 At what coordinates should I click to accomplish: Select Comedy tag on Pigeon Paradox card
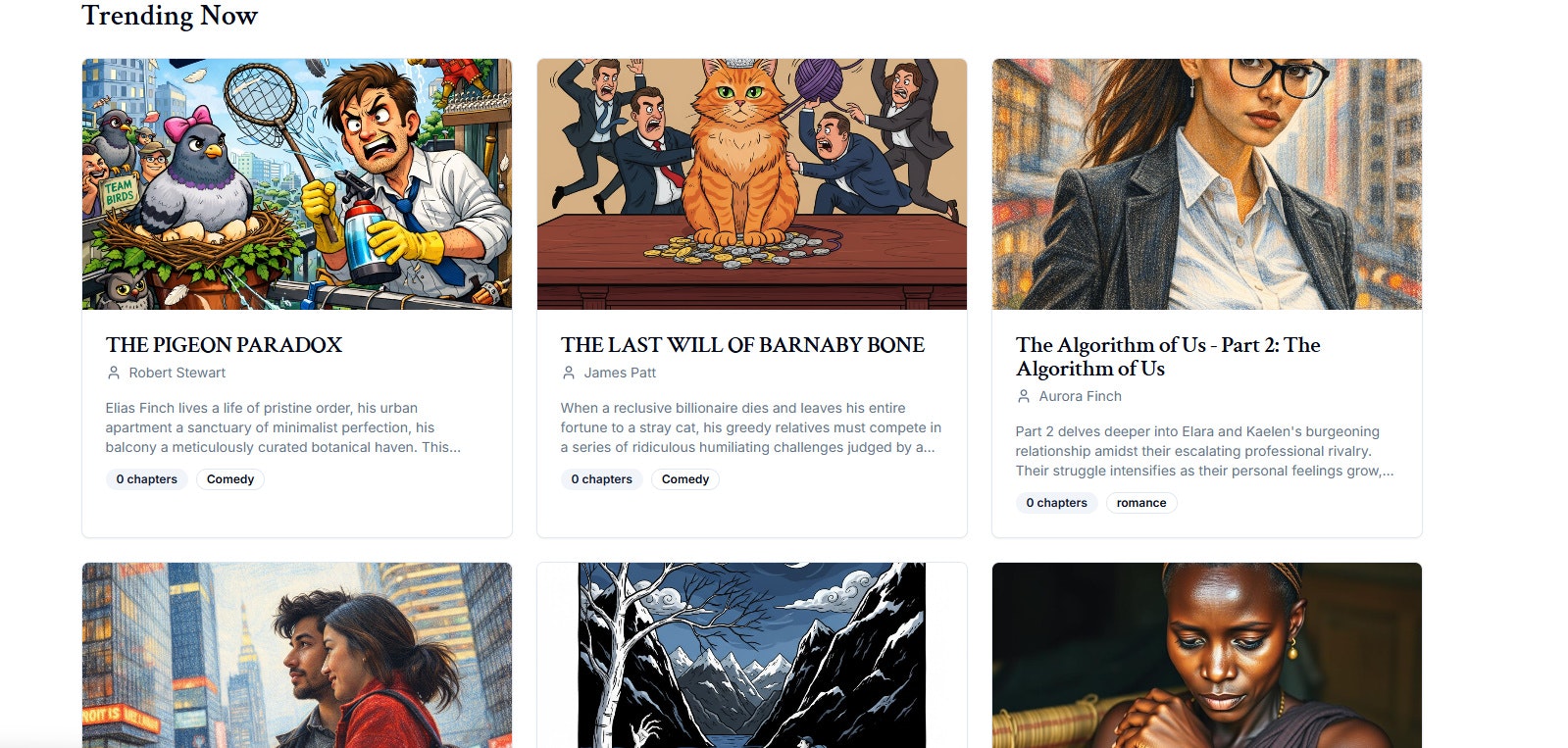coord(230,479)
